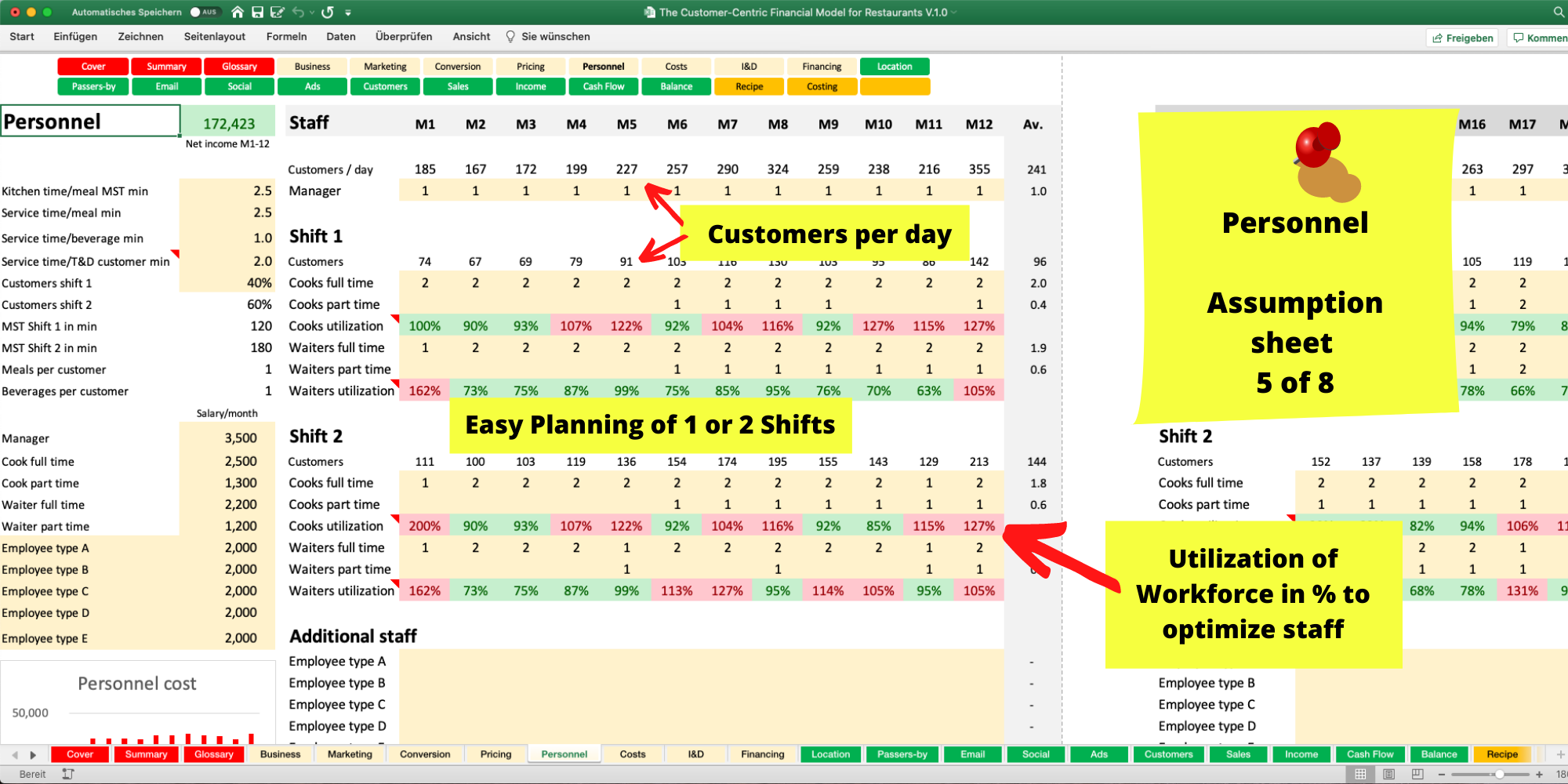Expand the customize quick access toolbar arrow
Screen dimensions: 1568x784
pyautogui.click(x=348, y=13)
